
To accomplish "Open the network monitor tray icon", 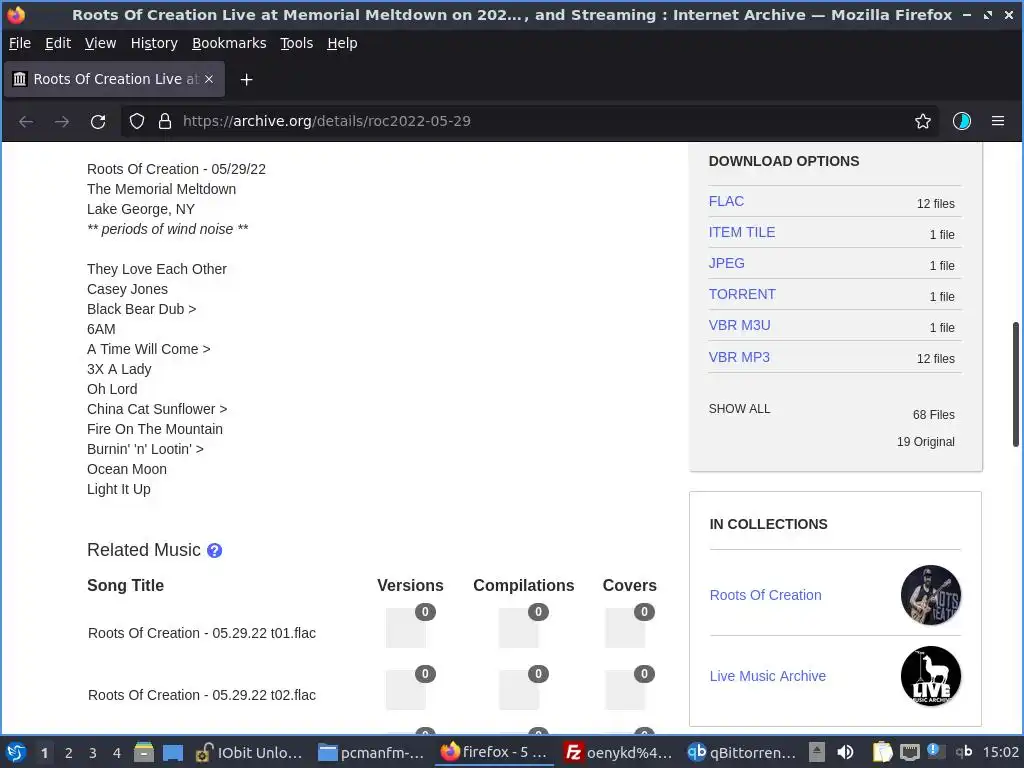I will pos(910,753).
